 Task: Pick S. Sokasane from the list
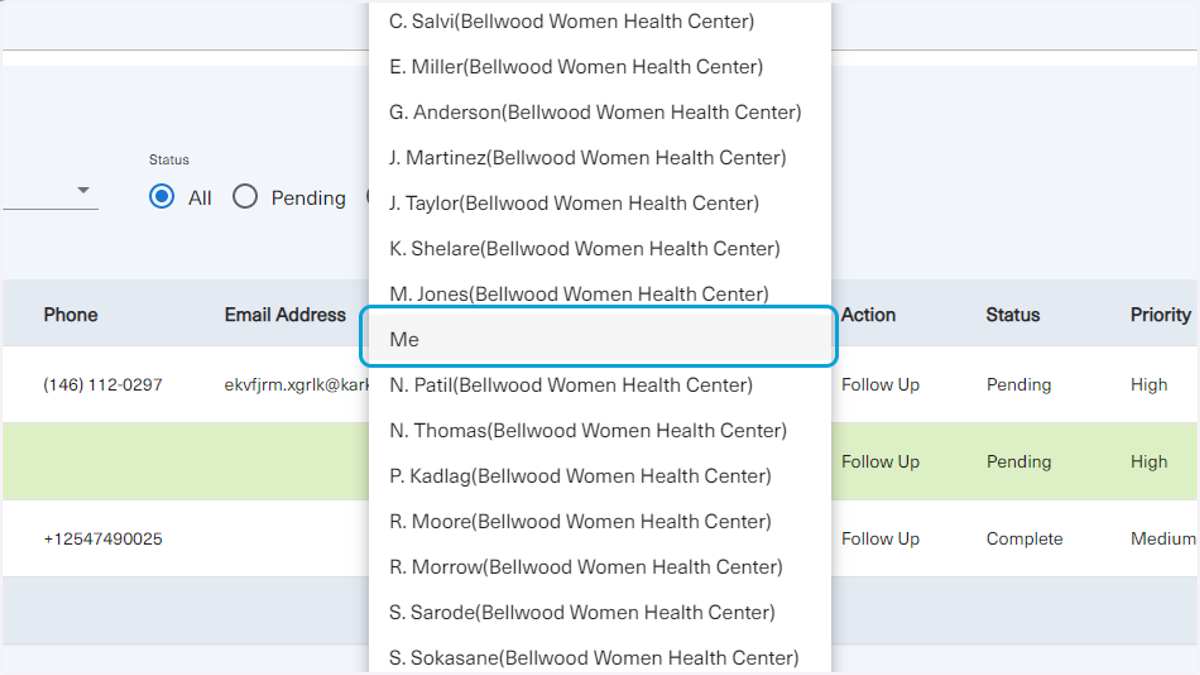point(600,658)
